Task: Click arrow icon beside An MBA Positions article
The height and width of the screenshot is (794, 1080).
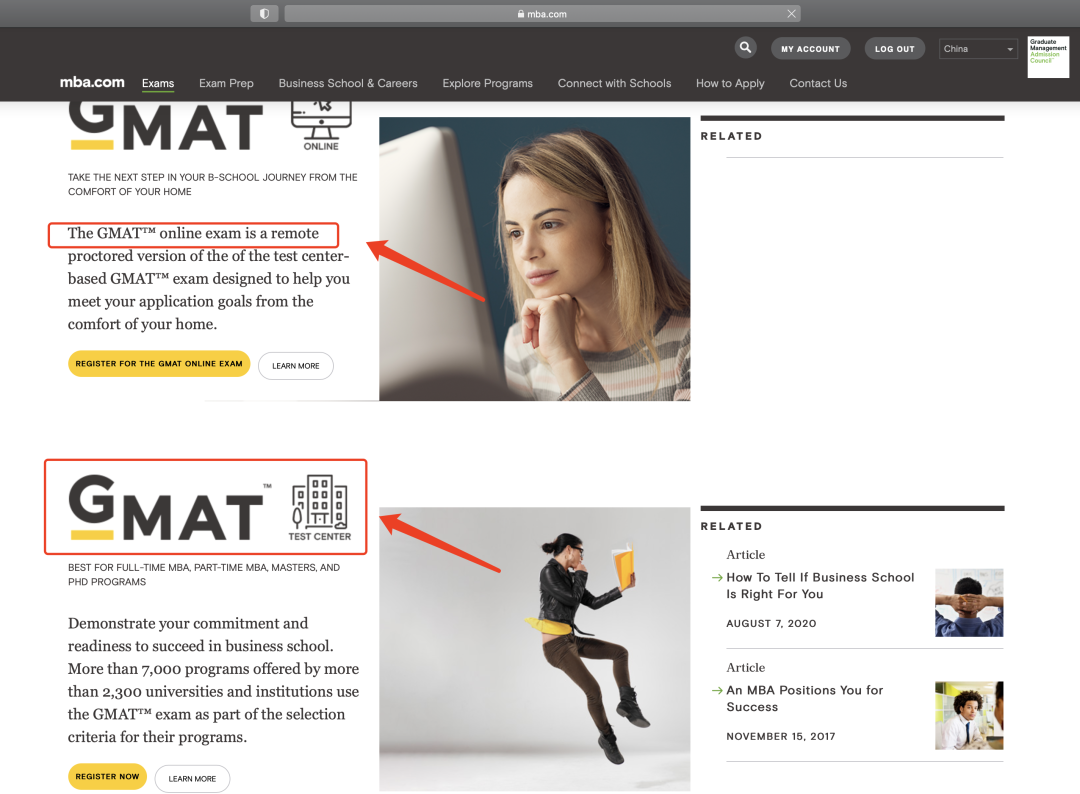Action: click(x=717, y=690)
